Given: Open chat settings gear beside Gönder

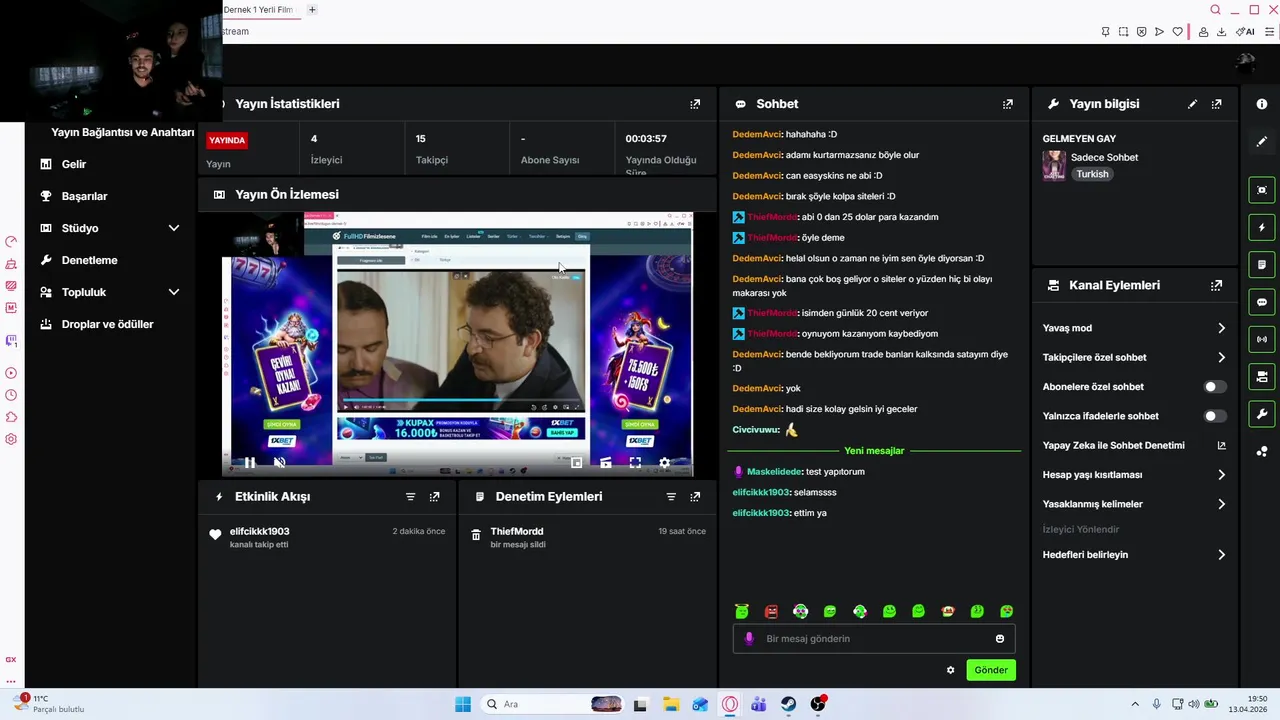Looking at the screenshot, I should pos(950,670).
